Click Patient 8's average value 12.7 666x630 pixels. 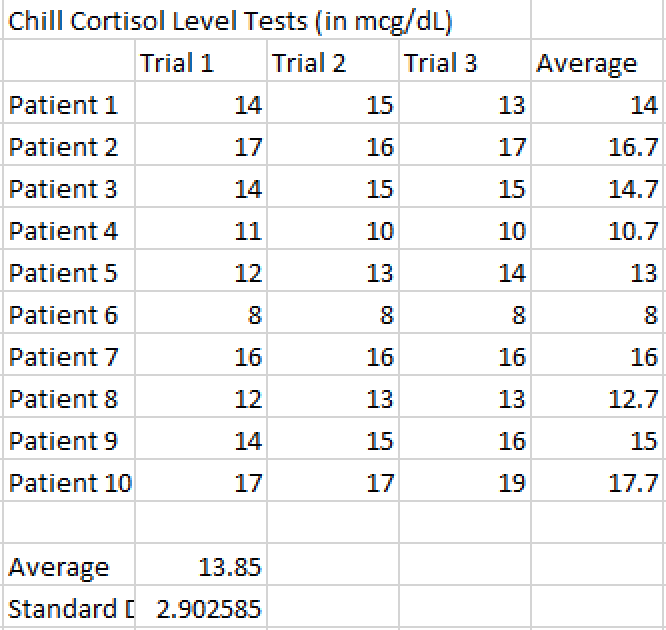[x=598, y=399]
